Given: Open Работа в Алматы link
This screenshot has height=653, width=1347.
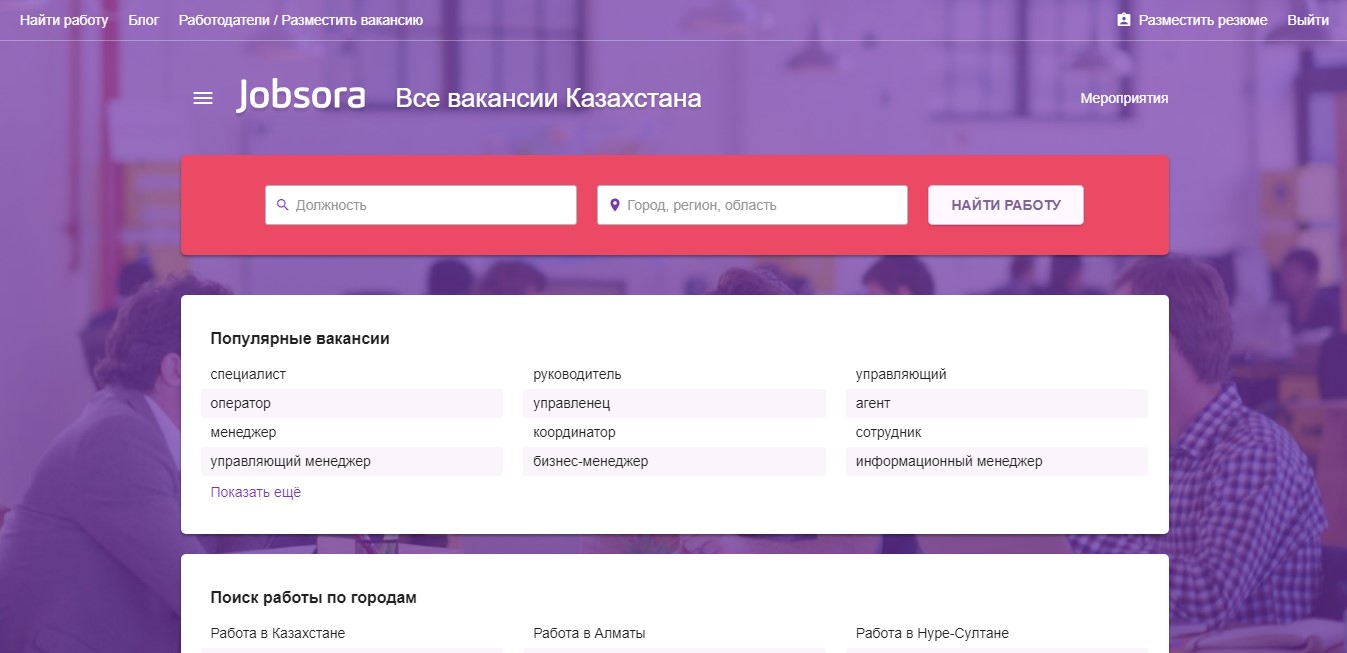Looking at the screenshot, I should 589,633.
